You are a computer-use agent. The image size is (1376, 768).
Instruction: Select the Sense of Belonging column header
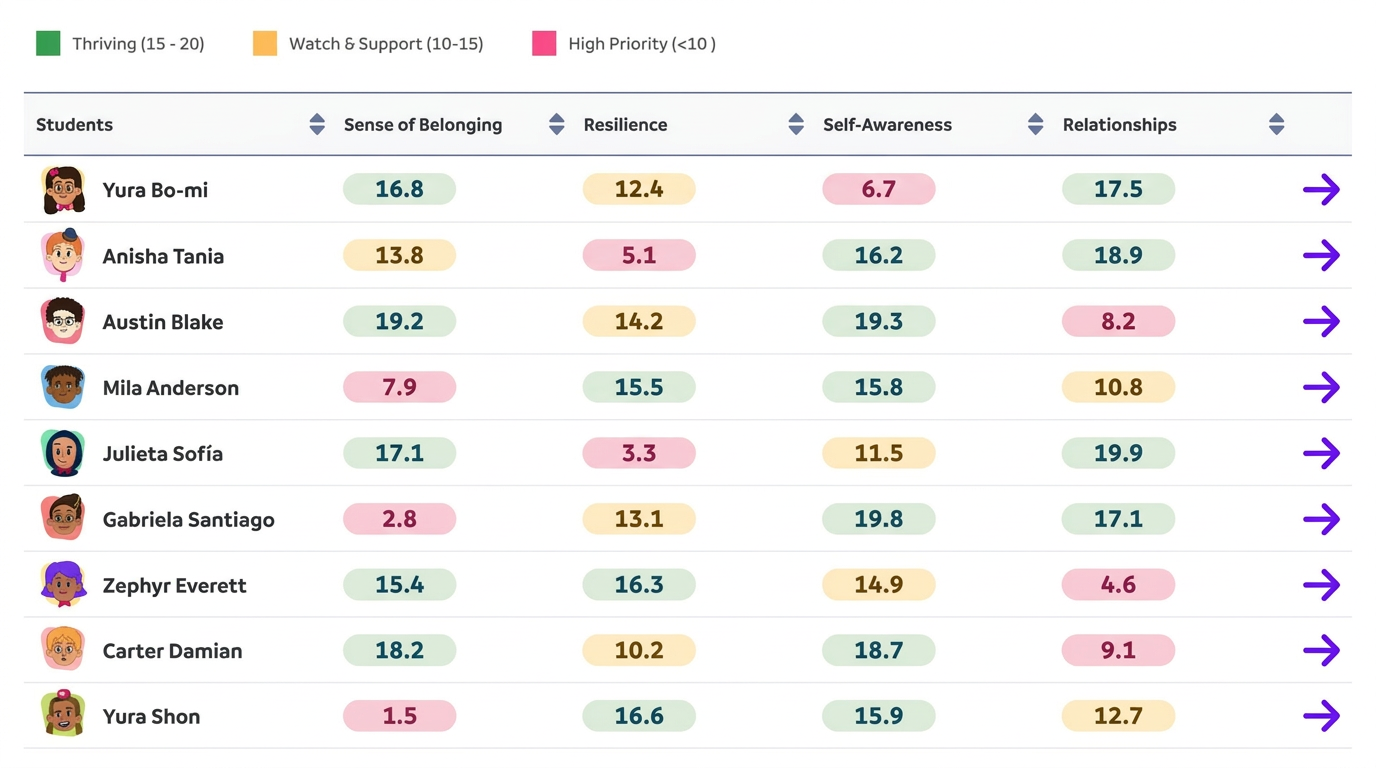click(422, 124)
